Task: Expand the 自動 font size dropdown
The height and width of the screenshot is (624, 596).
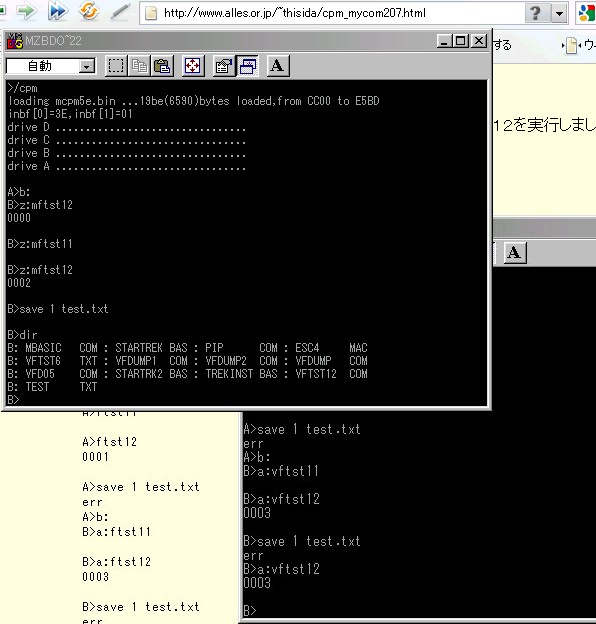Action: 86,66
